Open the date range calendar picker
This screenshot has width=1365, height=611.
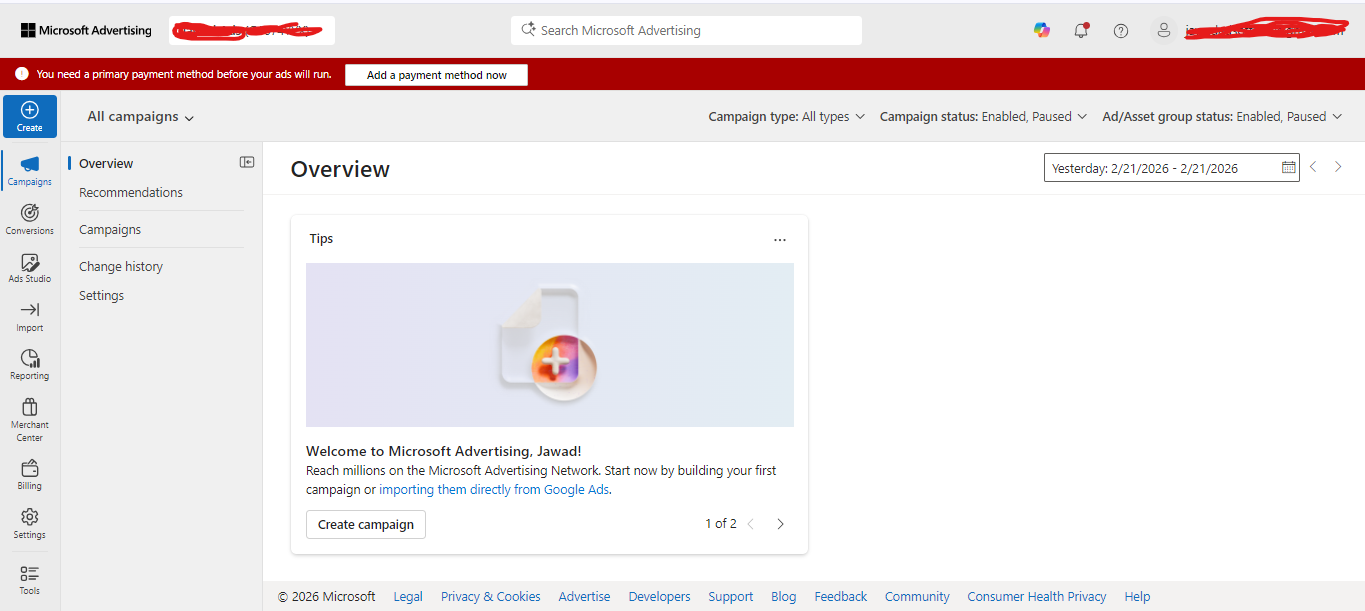click(x=1288, y=168)
